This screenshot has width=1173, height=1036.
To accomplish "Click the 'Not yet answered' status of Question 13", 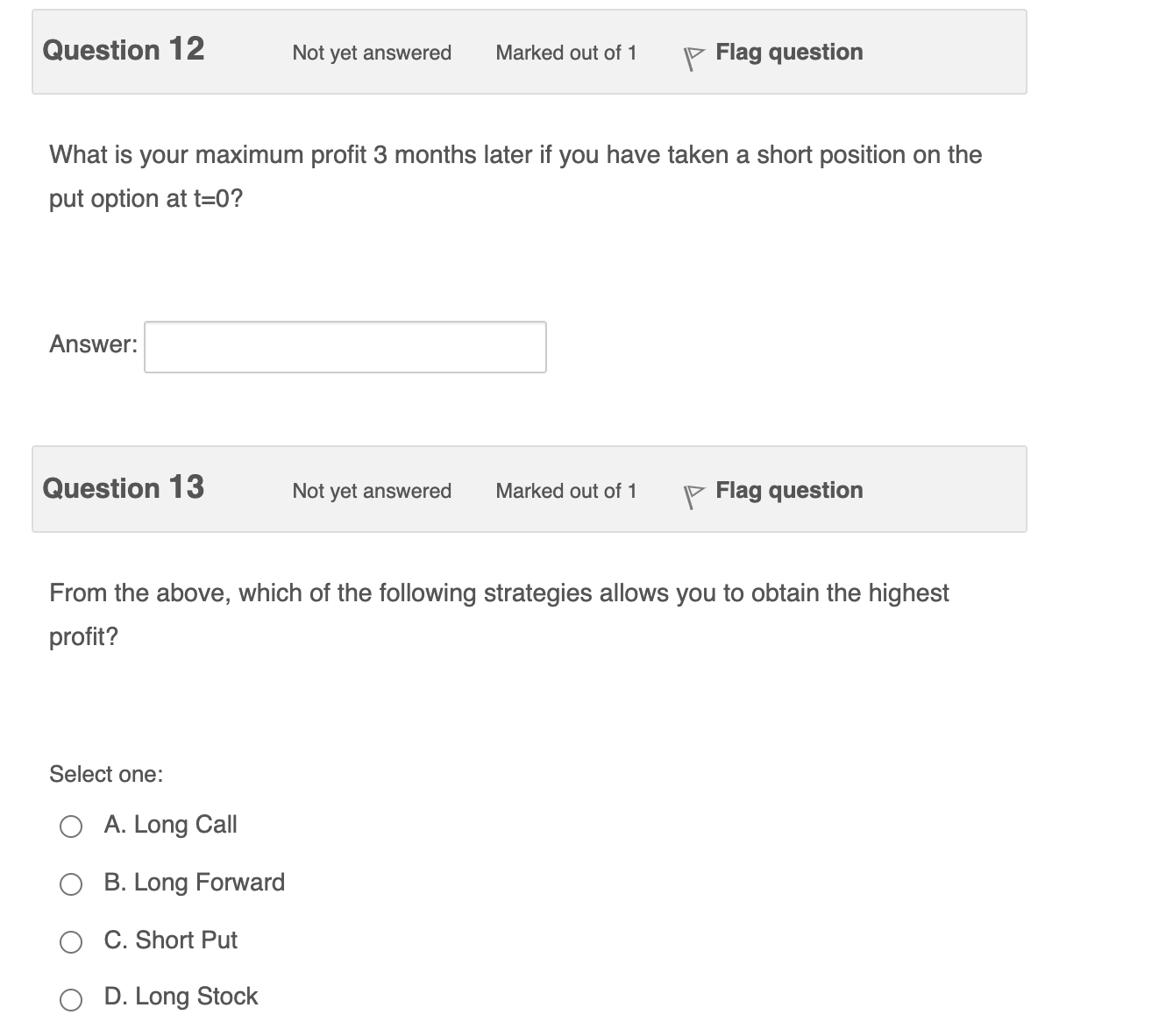I will [x=371, y=492].
